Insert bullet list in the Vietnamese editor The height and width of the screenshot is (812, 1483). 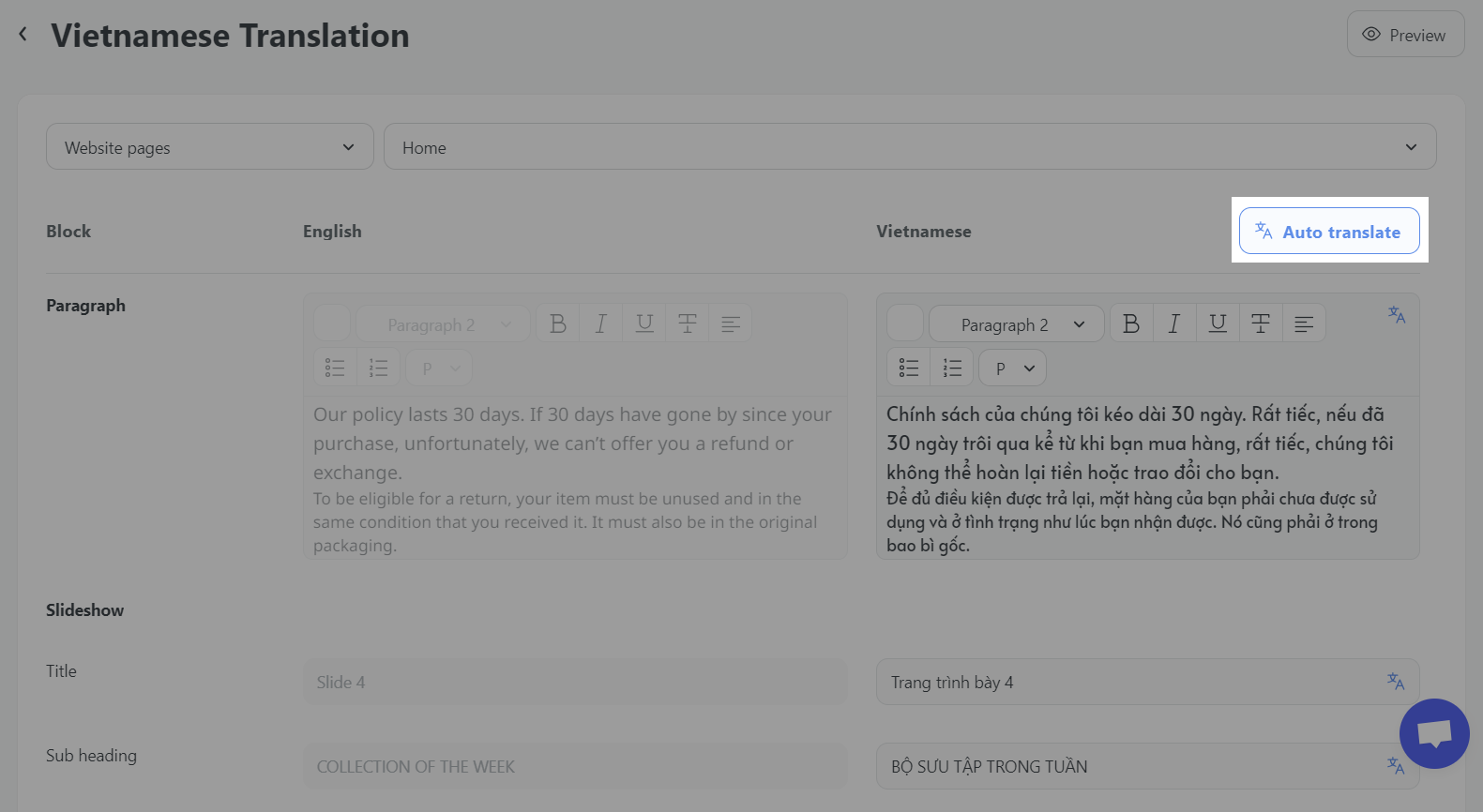tap(908, 368)
